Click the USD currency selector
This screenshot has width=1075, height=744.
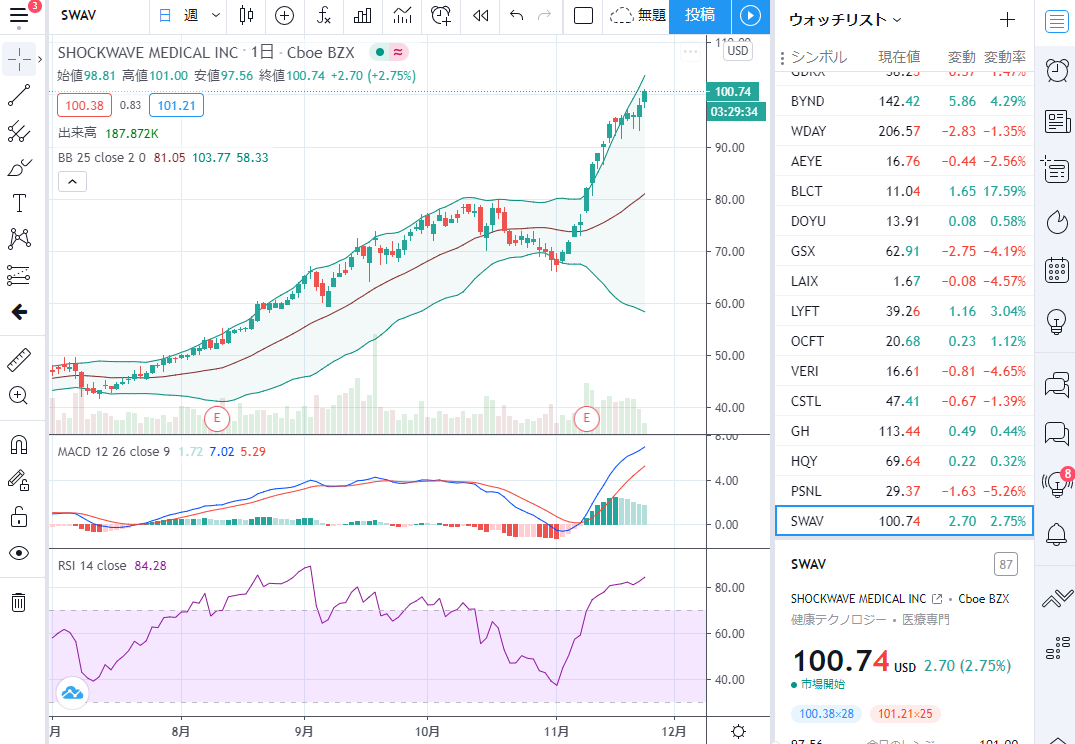pos(738,51)
